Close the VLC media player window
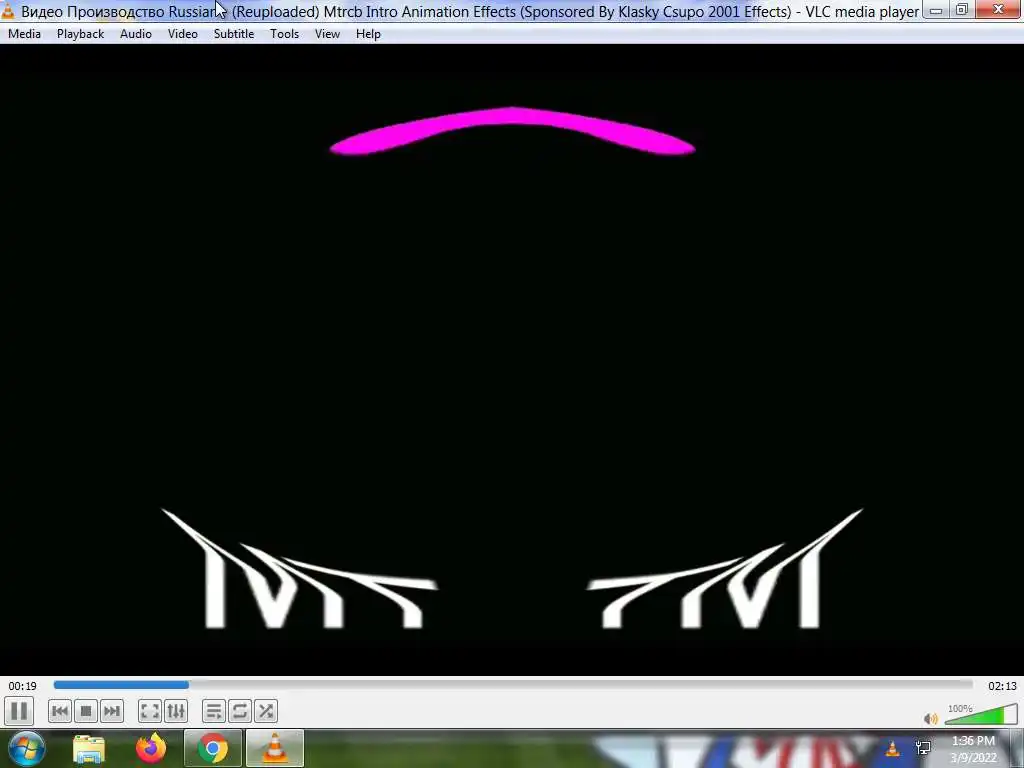 click(999, 10)
